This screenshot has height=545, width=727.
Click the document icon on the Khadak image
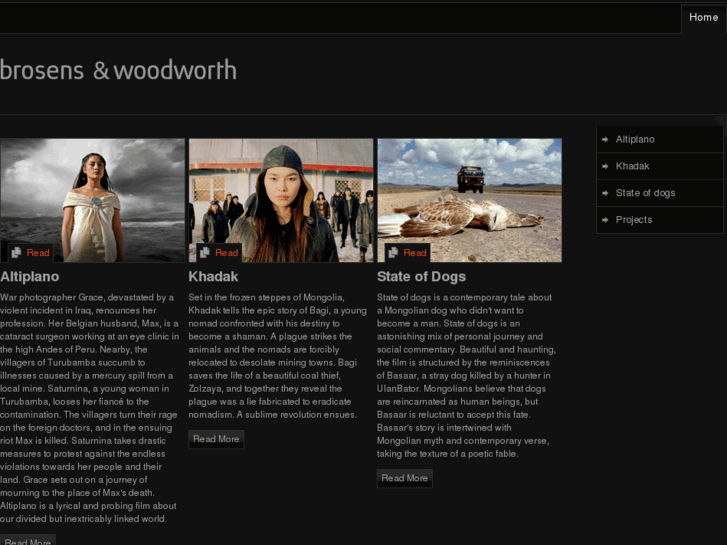pyautogui.click(x=204, y=252)
